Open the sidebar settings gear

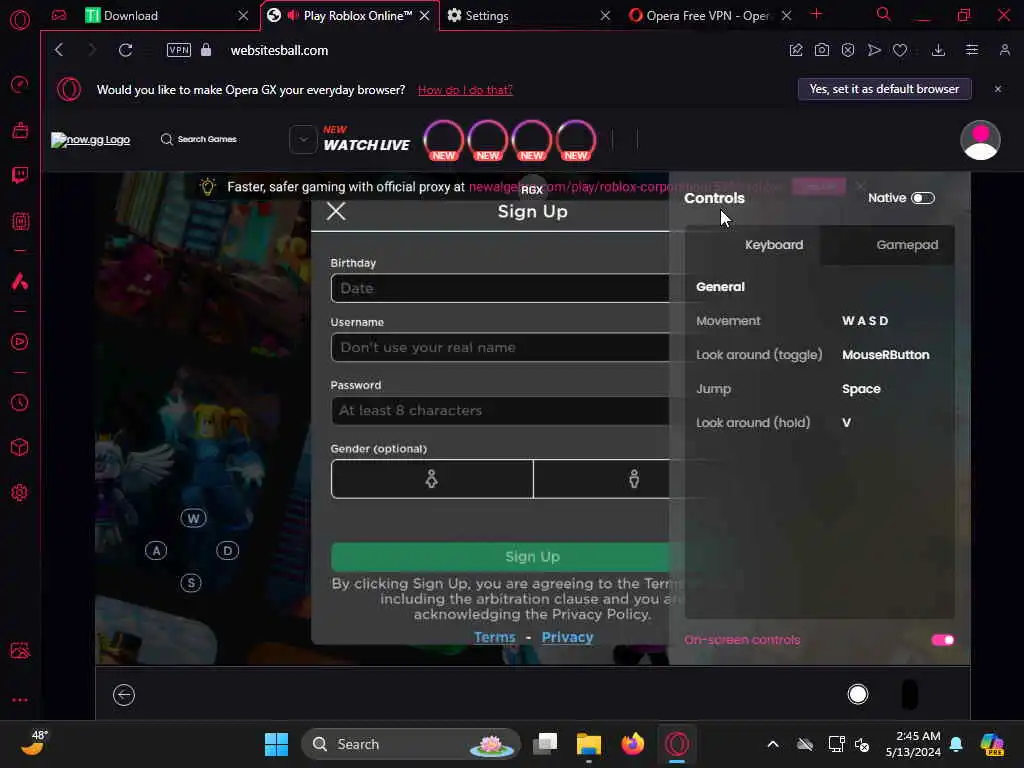coord(20,492)
